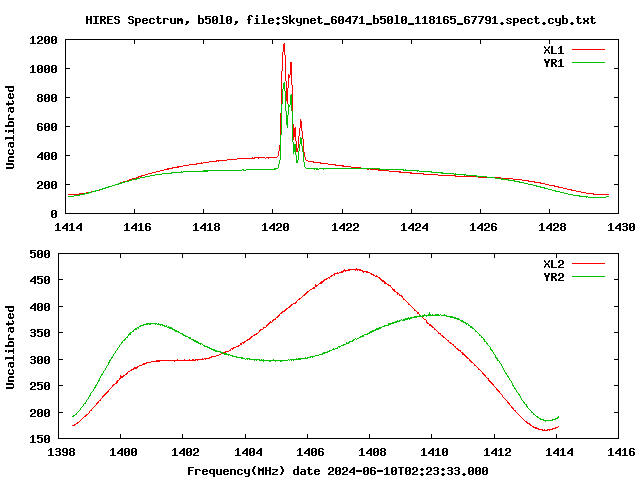Image resolution: width=640 pixels, height=480 pixels.
Task: Click the HIRES Spectrum title text
Action: coord(340,20)
